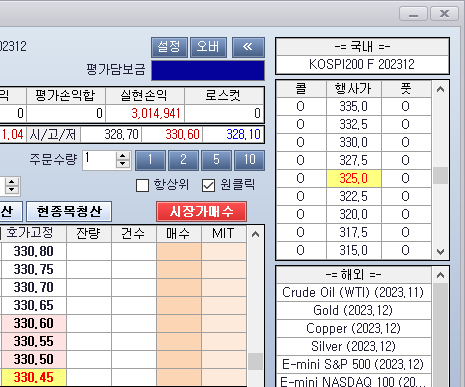The width and height of the screenshot is (465, 387).
Task: Click the red 시장가매수 button
Action: coord(201,211)
